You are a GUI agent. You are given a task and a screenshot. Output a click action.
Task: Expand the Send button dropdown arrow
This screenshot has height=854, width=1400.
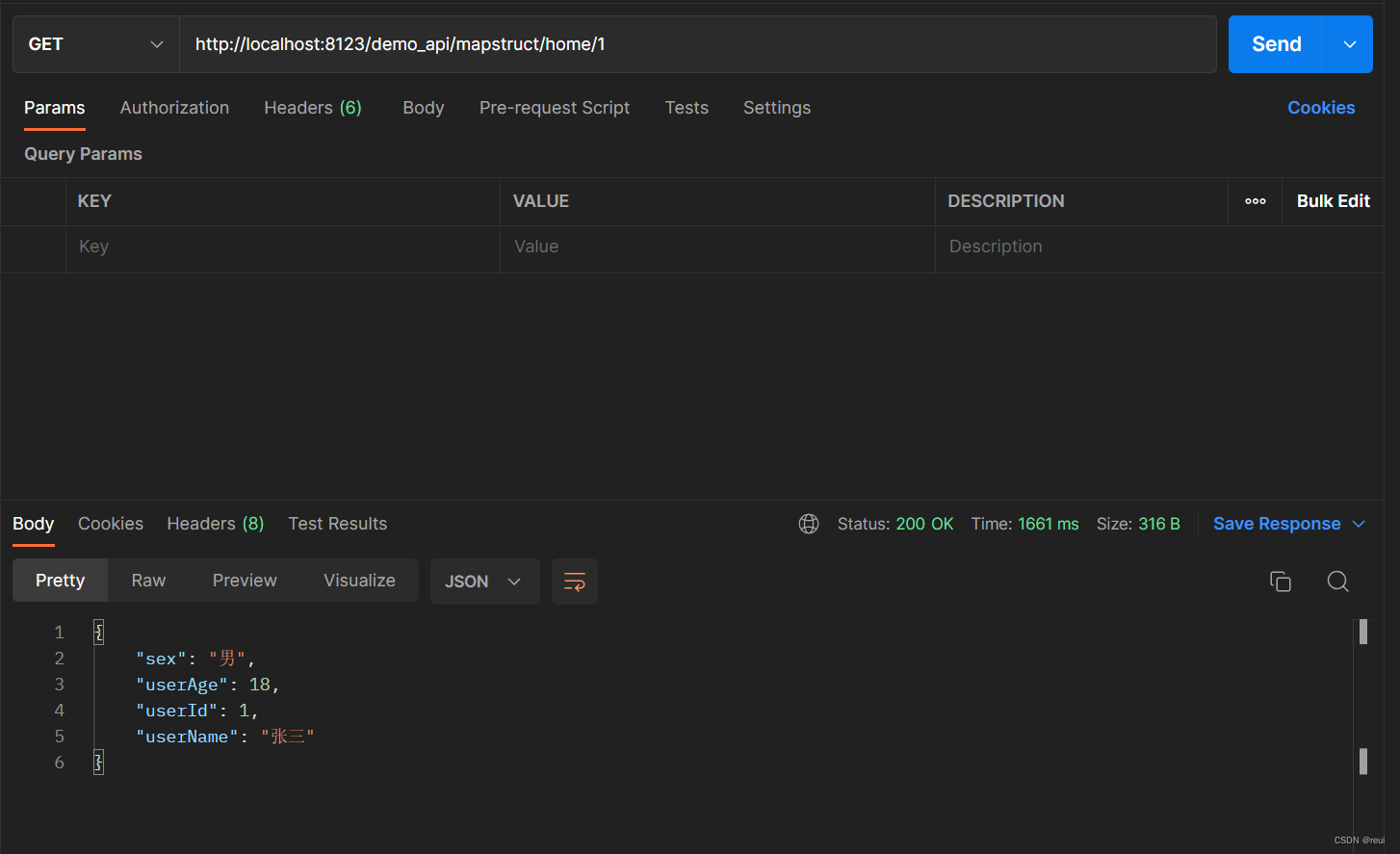coord(1350,44)
